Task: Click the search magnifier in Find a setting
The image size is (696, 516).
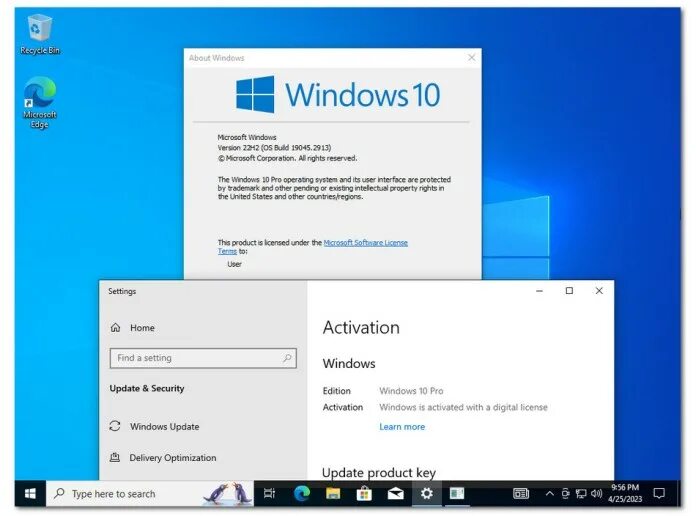Action: pyautogui.click(x=287, y=358)
